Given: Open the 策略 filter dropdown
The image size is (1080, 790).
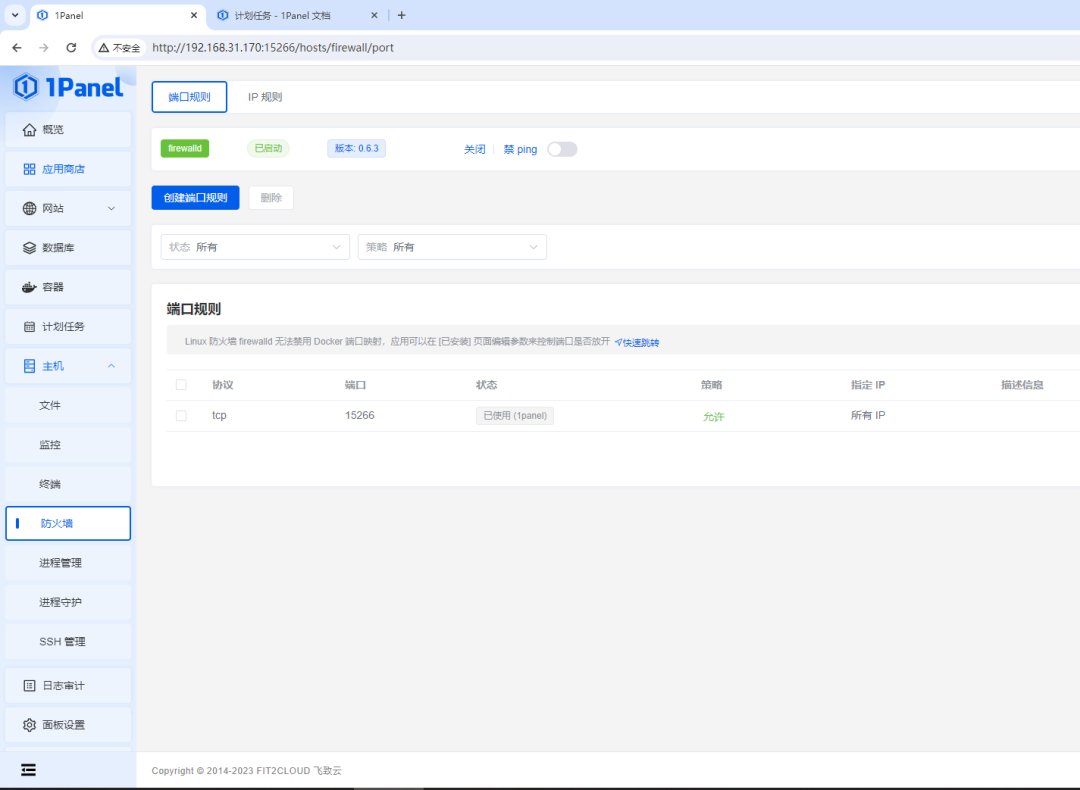Looking at the screenshot, I should pos(452,246).
